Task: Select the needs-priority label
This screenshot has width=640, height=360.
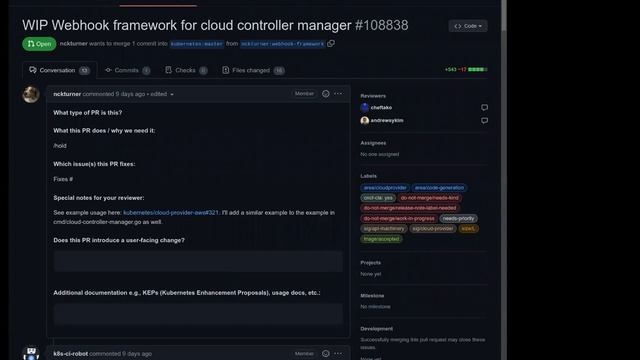Action: [458, 218]
